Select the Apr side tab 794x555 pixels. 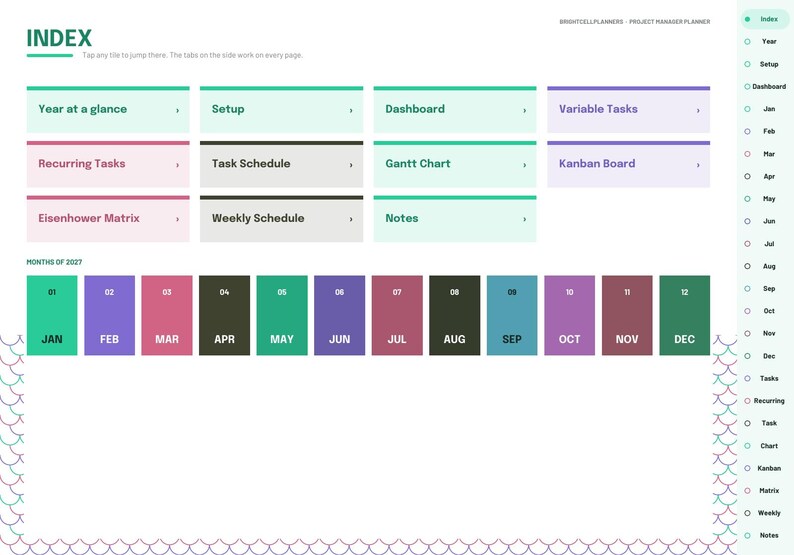(x=765, y=176)
